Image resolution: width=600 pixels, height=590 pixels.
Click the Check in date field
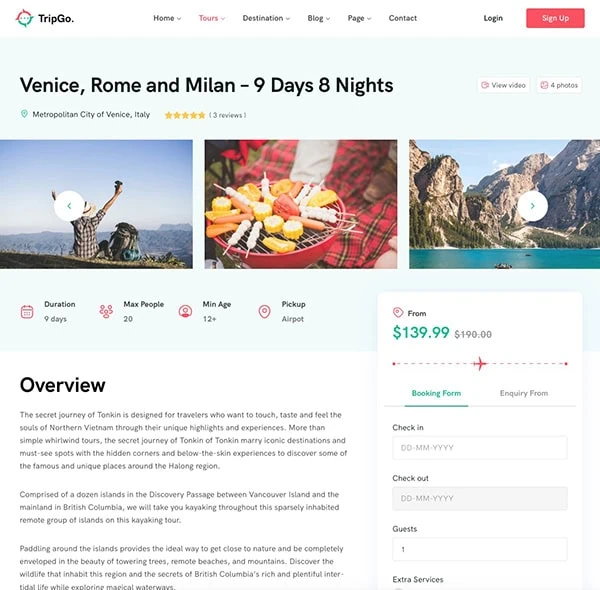[x=480, y=448]
